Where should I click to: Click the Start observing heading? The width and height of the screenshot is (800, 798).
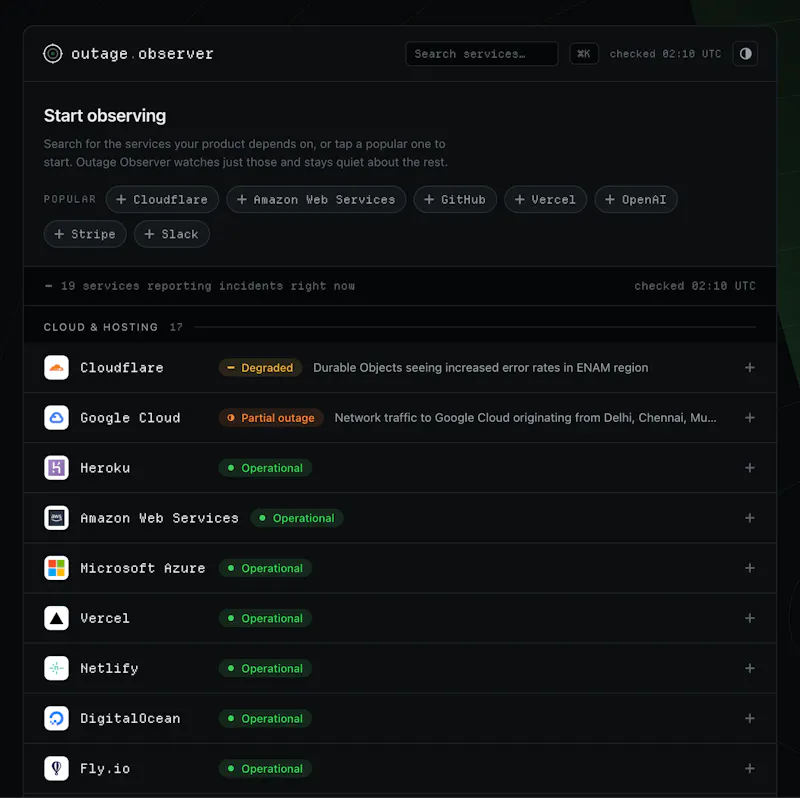(x=105, y=115)
